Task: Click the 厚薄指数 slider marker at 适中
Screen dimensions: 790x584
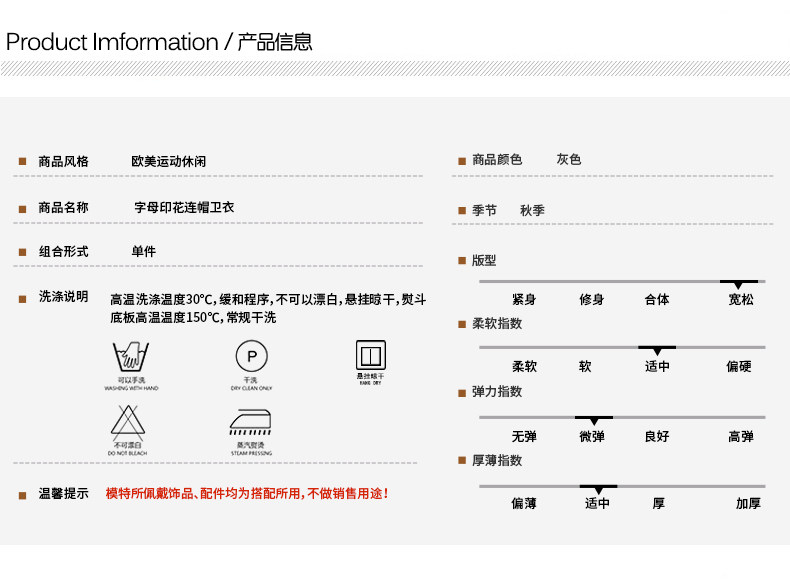Action: click(598, 489)
